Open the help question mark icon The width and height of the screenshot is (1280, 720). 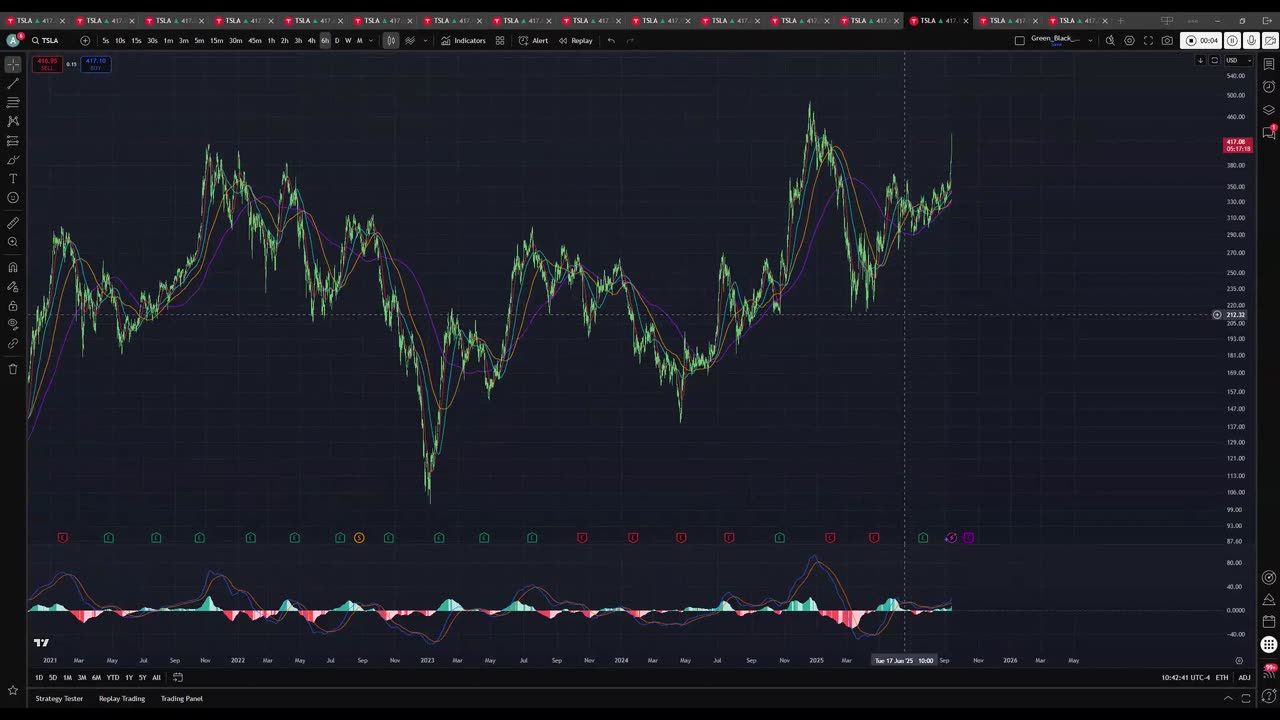pyautogui.click(x=1269, y=696)
